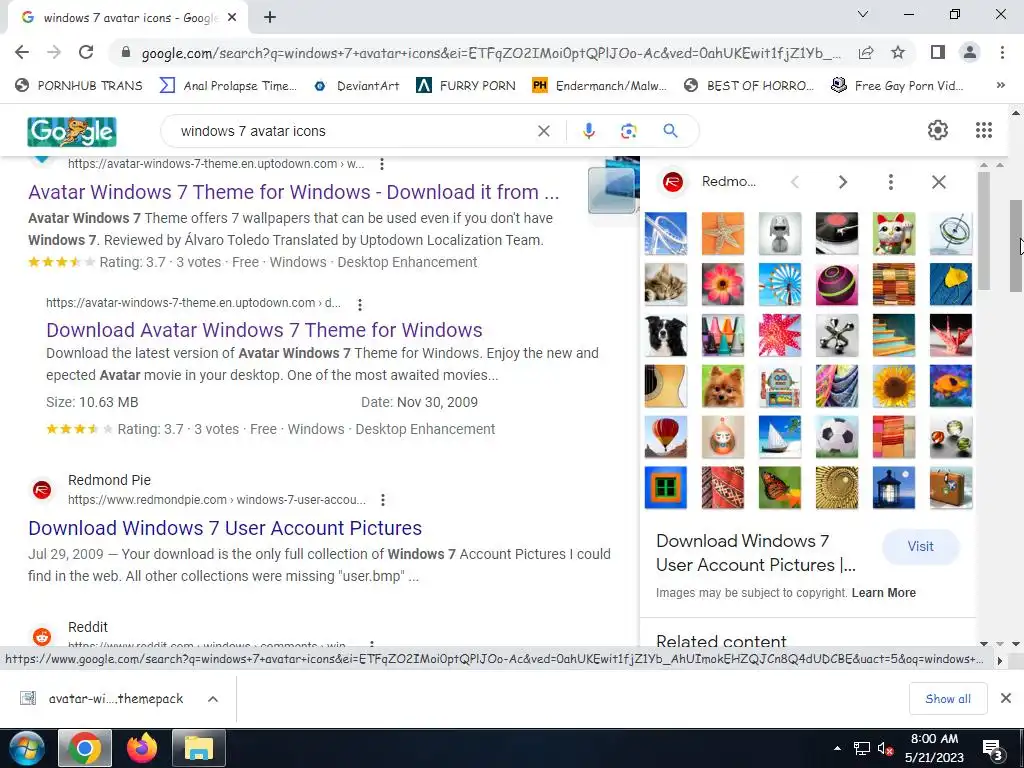Image resolution: width=1024 pixels, height=768 pixels.
Task: Open the Chrome taskbar button
Action: [85, 748]
